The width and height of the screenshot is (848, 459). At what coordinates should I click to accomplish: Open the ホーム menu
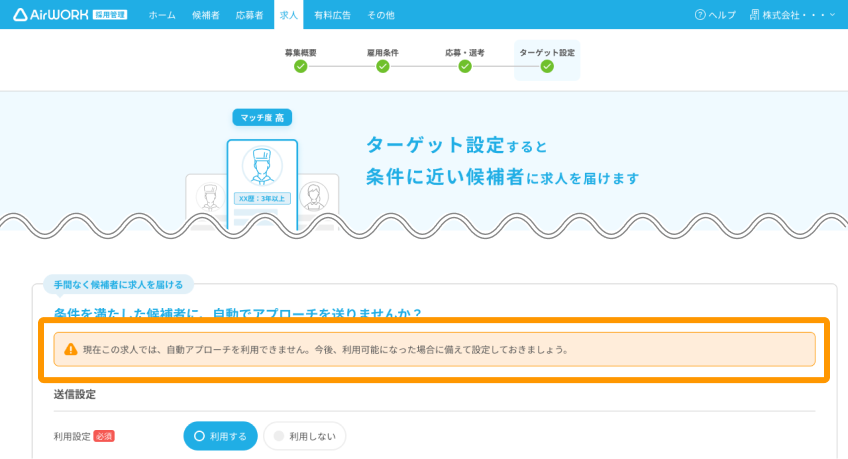pyautogui.click(x=162, y=15)
